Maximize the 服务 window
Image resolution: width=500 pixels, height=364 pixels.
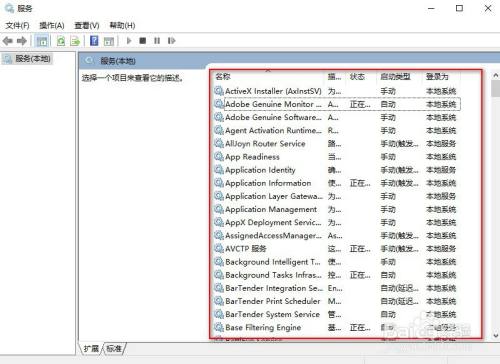coord(459,8)
